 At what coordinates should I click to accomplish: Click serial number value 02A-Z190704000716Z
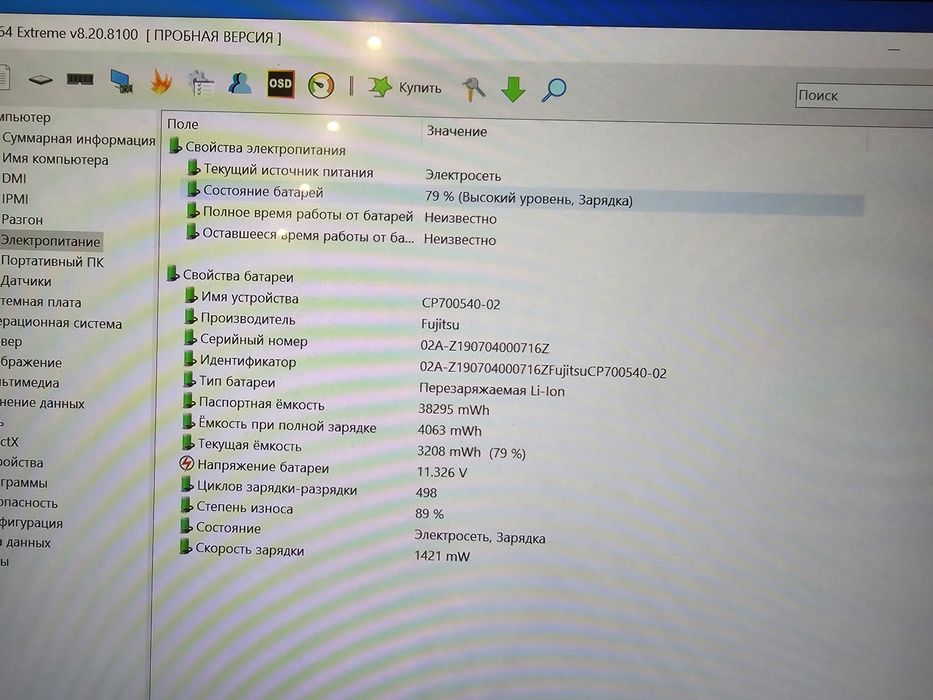[x=485, y=347]
